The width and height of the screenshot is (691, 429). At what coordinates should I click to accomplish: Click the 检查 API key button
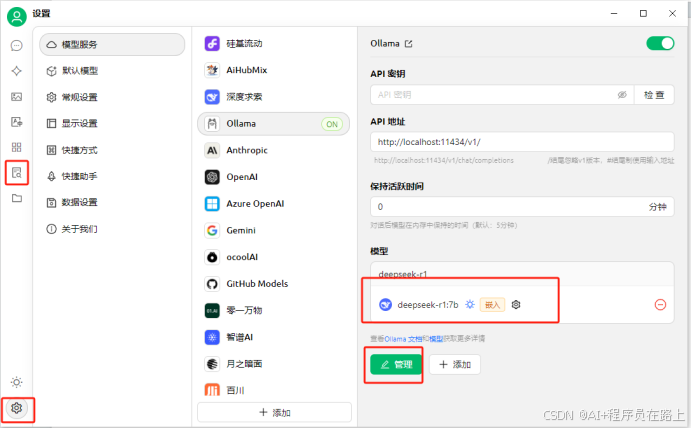654,95
